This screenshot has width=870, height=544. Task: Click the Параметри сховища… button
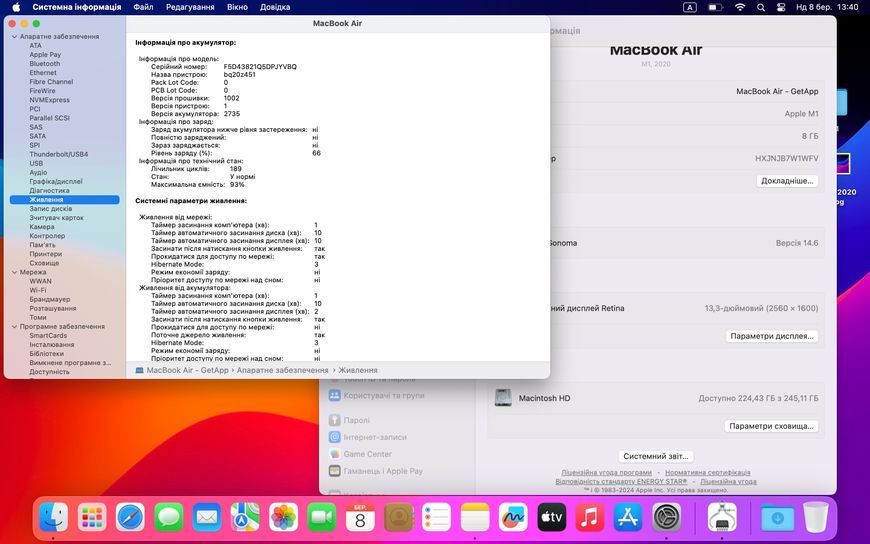tap(771, 426)
